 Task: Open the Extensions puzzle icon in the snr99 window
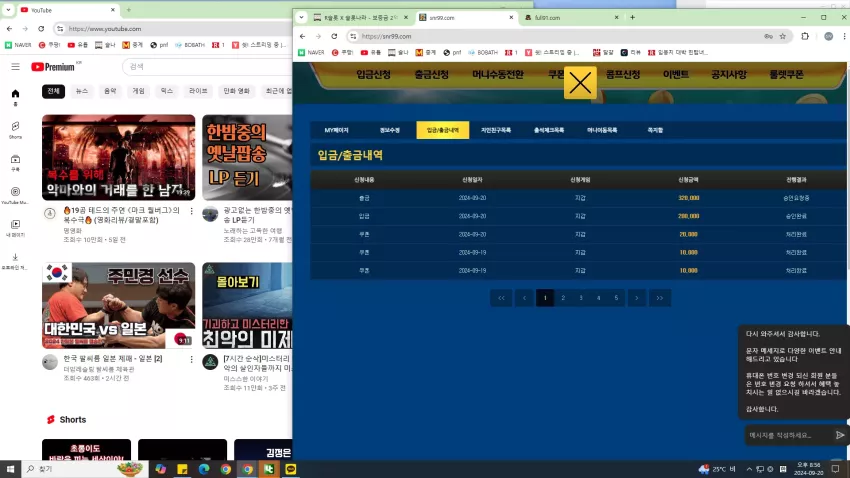point(805,36)
